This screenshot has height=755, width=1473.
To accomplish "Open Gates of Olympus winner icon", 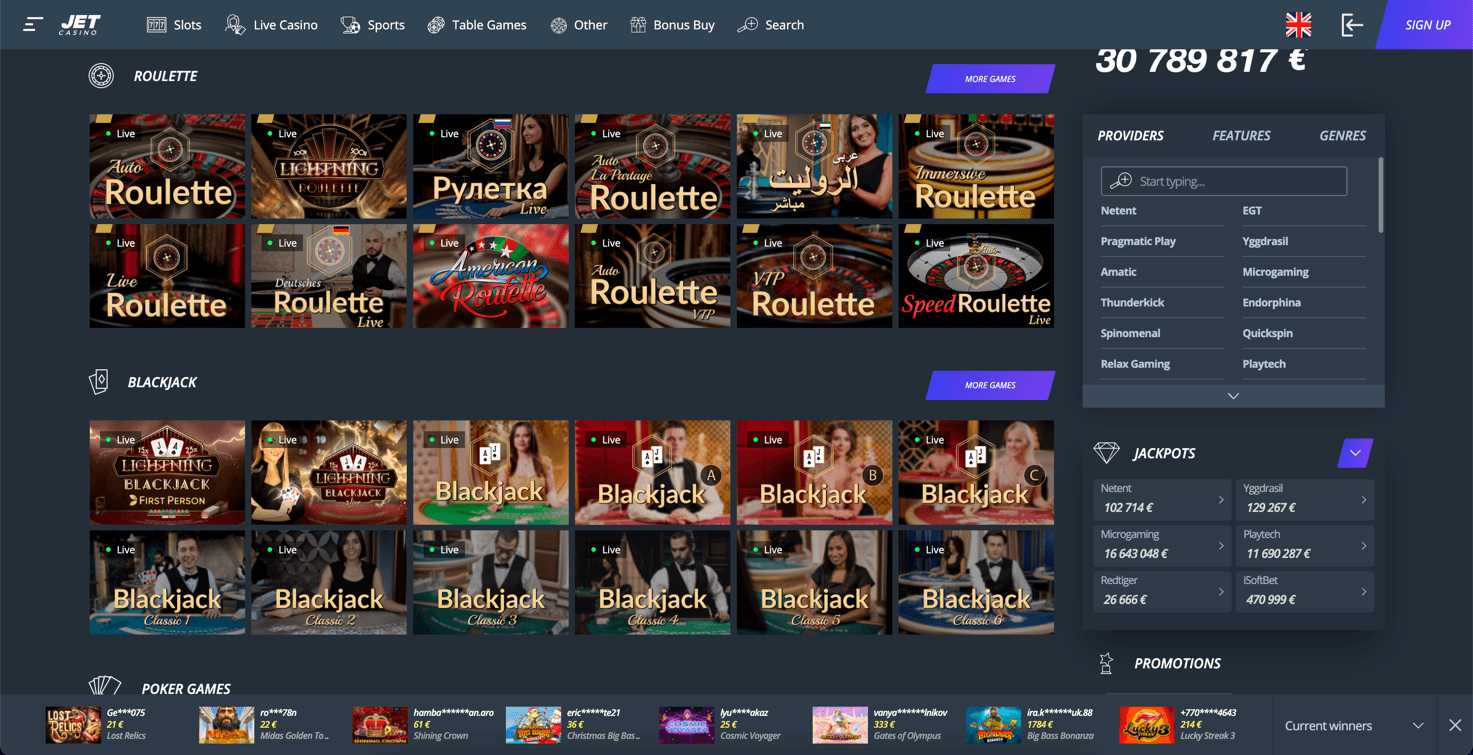I will (x=840, y=725).
